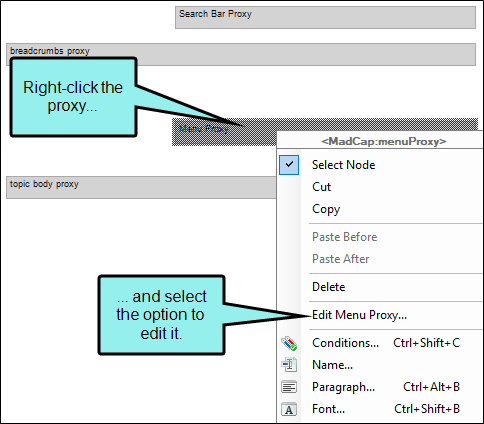Select the topic body proxy block
Screen dimensions: 484x424
(141, 188)
